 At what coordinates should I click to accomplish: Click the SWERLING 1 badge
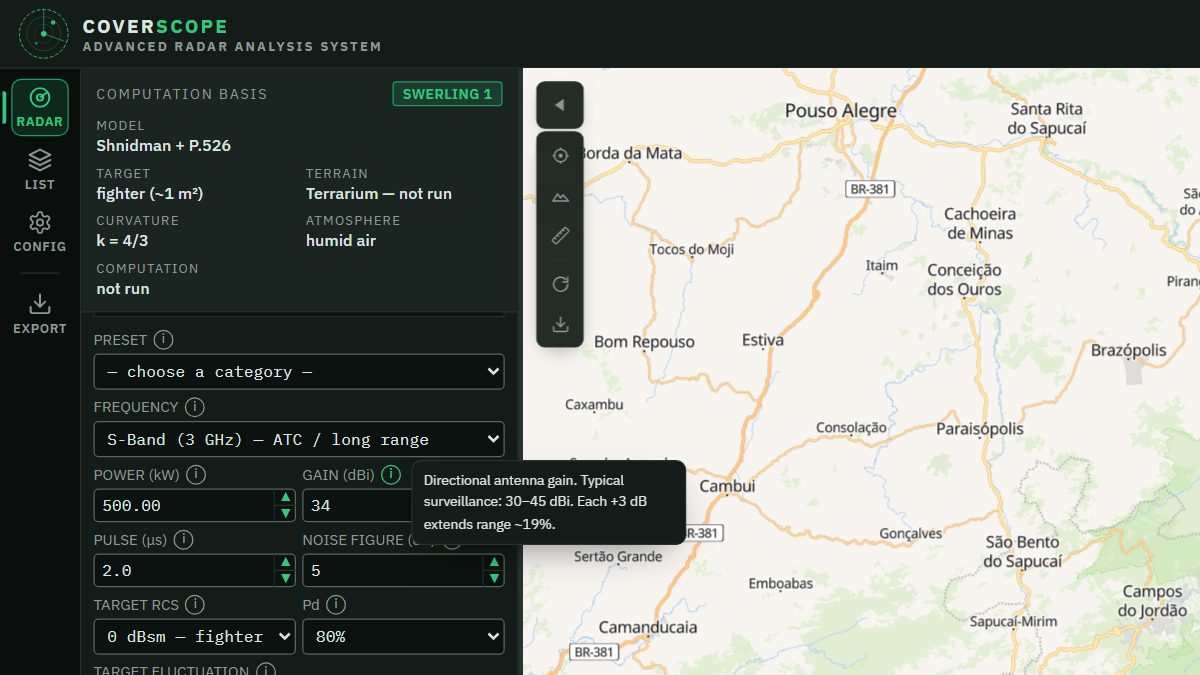coord(447,94)
